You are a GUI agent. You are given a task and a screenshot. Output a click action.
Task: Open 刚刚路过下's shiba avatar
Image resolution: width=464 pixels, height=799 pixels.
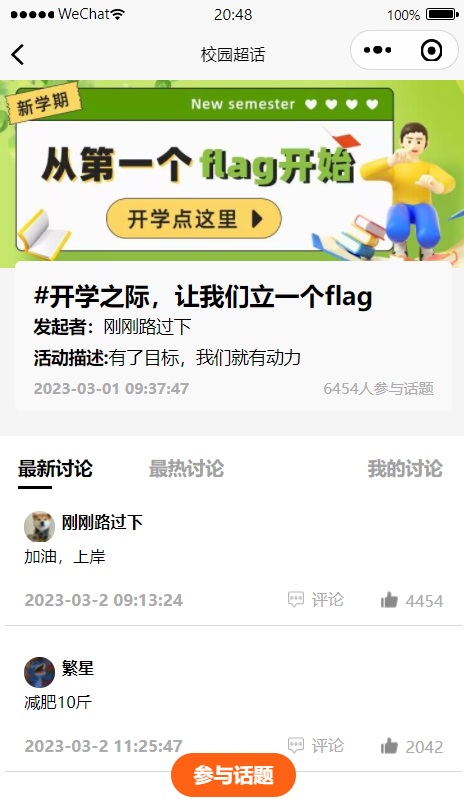(39, 526)
